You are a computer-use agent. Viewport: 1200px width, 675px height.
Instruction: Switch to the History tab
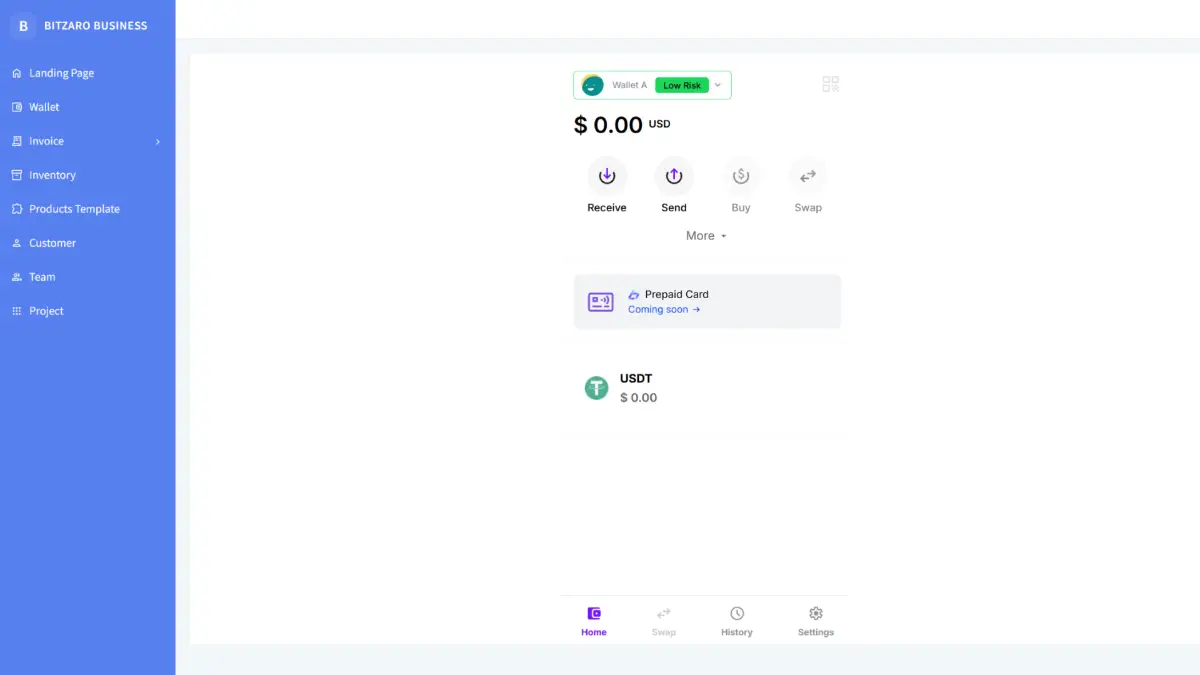click(737, 620)
